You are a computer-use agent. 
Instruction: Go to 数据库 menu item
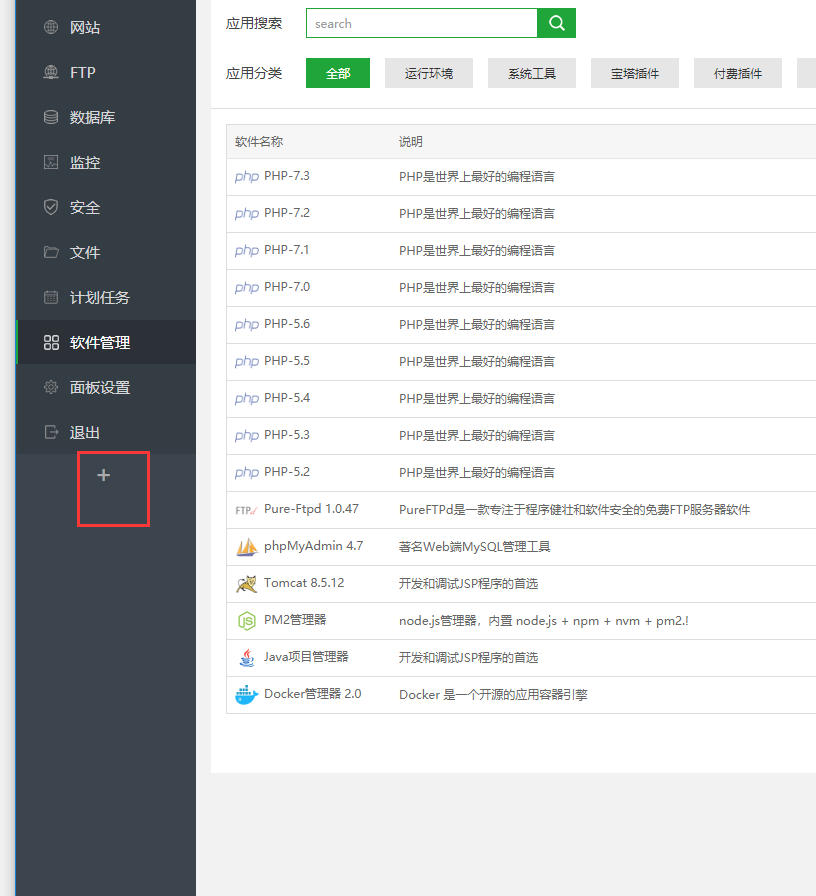[106, 117]
